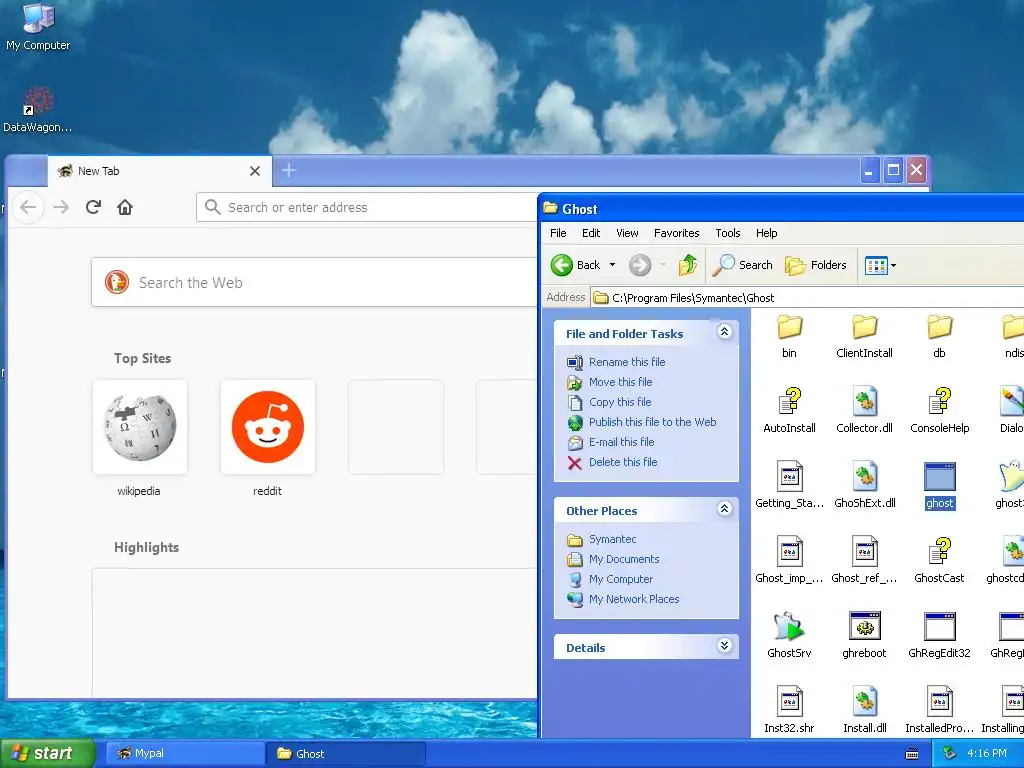Collapse File and Folder Tasks panel
1024x768 pixels.
(724, 332)
